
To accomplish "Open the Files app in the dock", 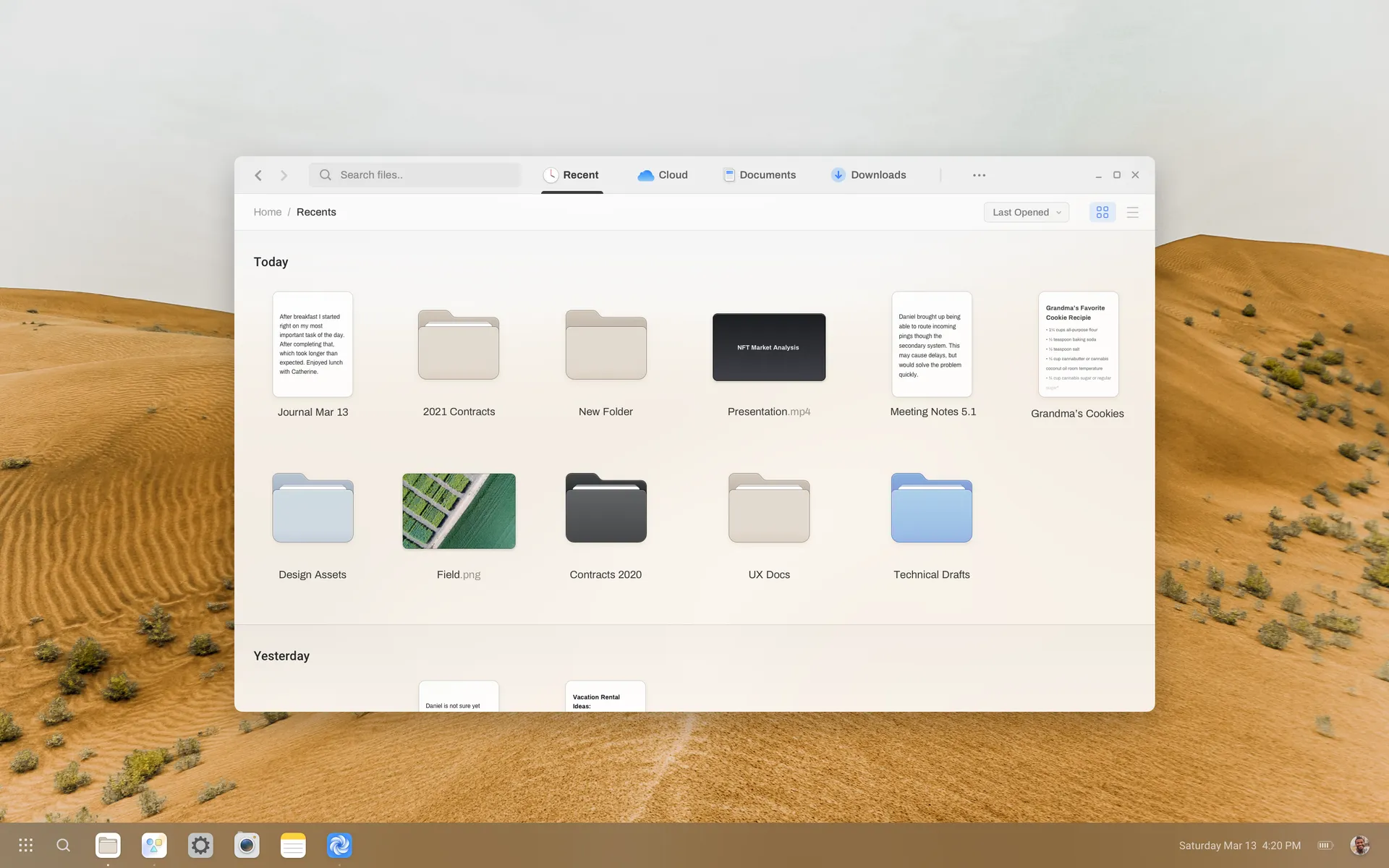I will [x=108, y=845].
